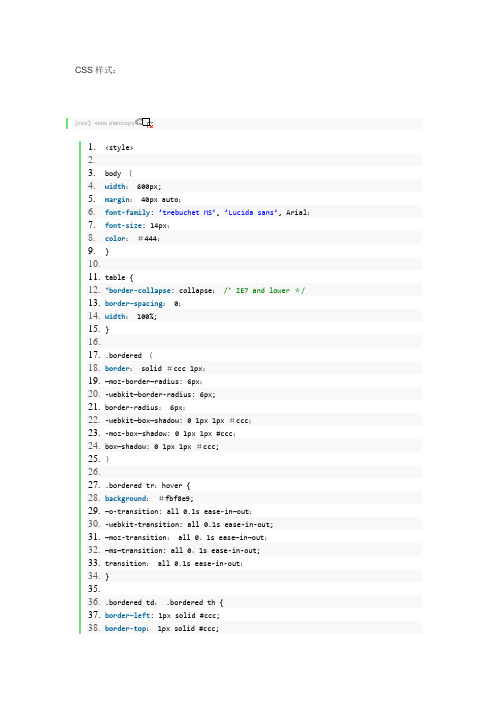Click the 'margin' property on line 5
This screenshot has height=702, width=496.
pos(118,199)
